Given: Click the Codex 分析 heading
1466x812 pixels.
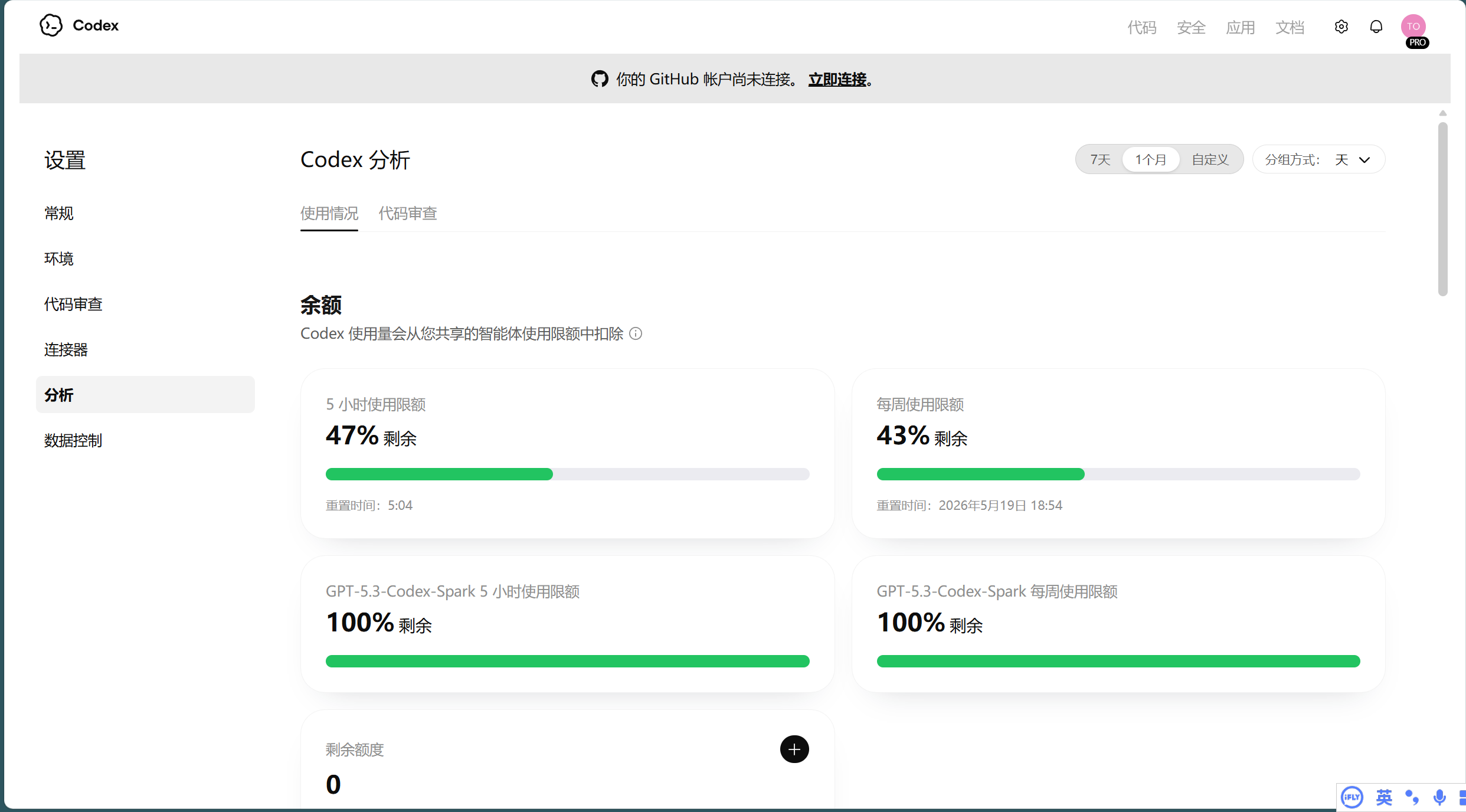Looking at the screenshot, I should click(x=355, y=160).
